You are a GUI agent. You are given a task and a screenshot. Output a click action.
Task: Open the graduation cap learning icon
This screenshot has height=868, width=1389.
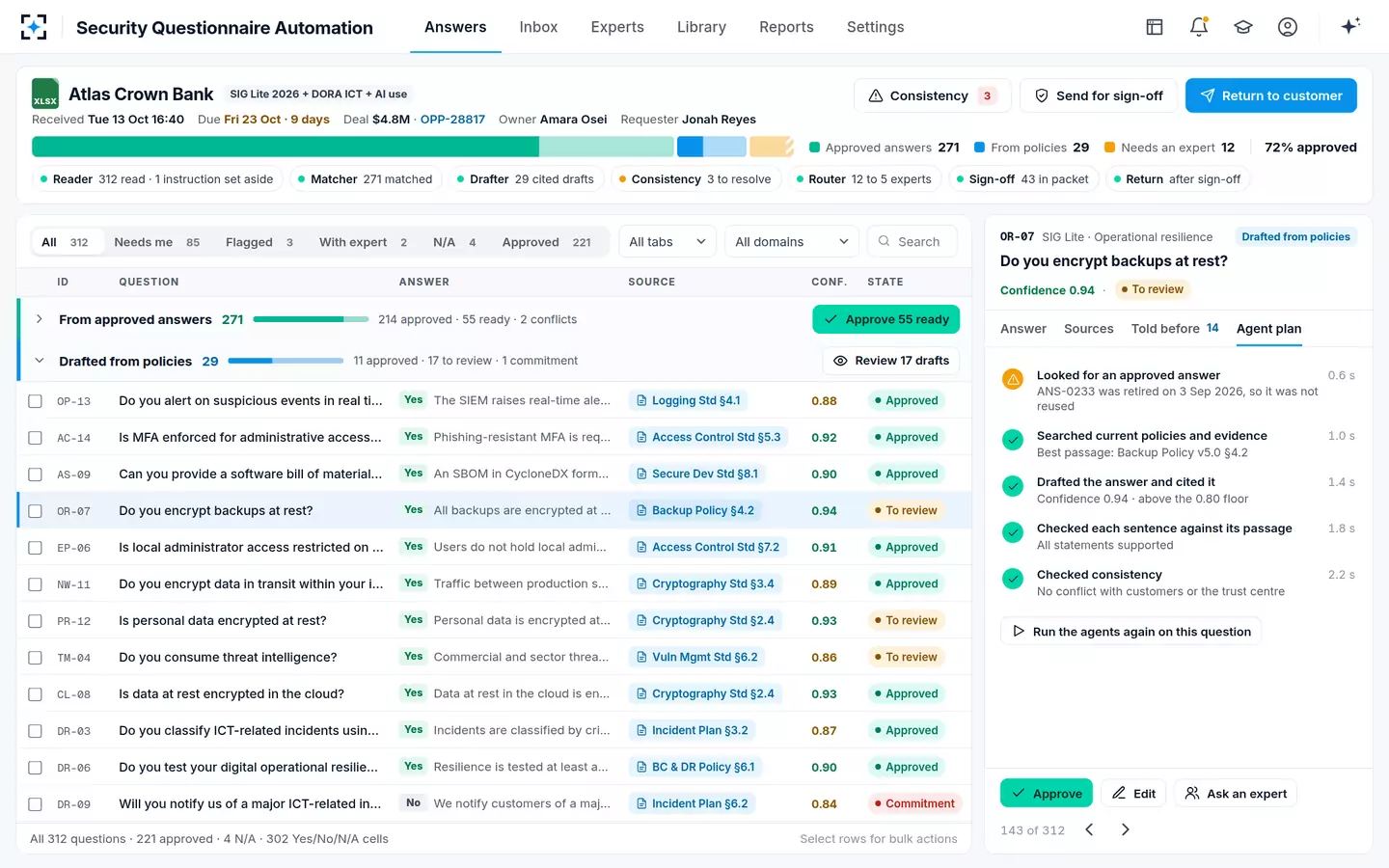click(1243, 27)
